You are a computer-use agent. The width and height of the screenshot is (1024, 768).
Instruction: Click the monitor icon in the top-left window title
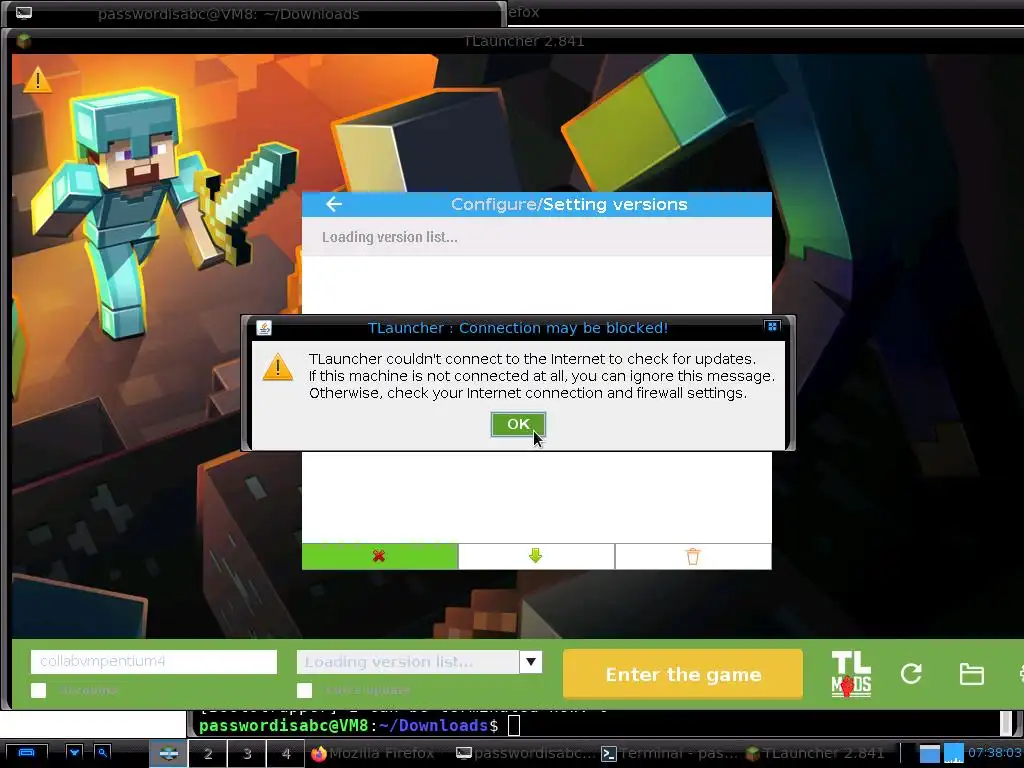click(24, 12)
